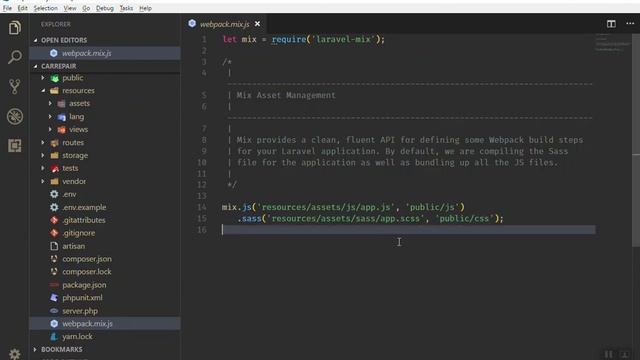
Task: Close the webpack.mix.js editor tab
Action: point(257,24)
